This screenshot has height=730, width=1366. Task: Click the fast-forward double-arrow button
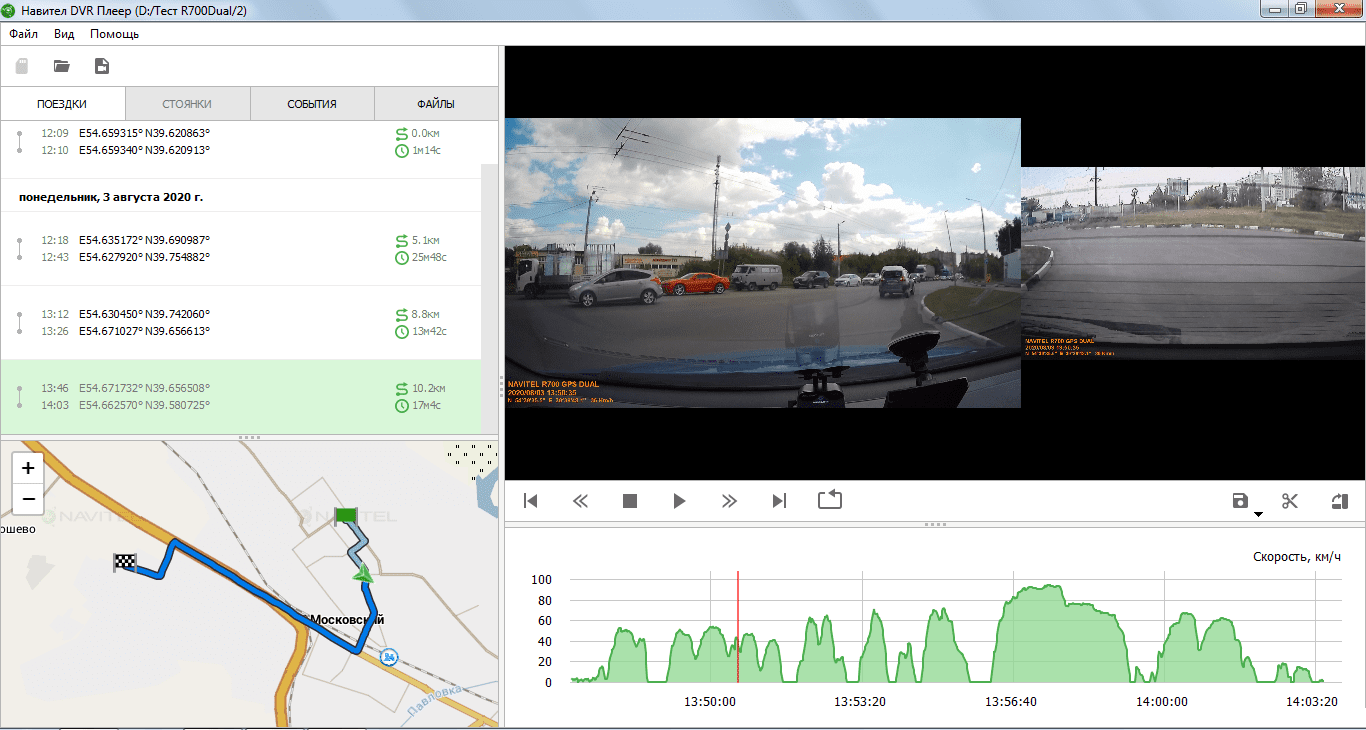[729, 501]
